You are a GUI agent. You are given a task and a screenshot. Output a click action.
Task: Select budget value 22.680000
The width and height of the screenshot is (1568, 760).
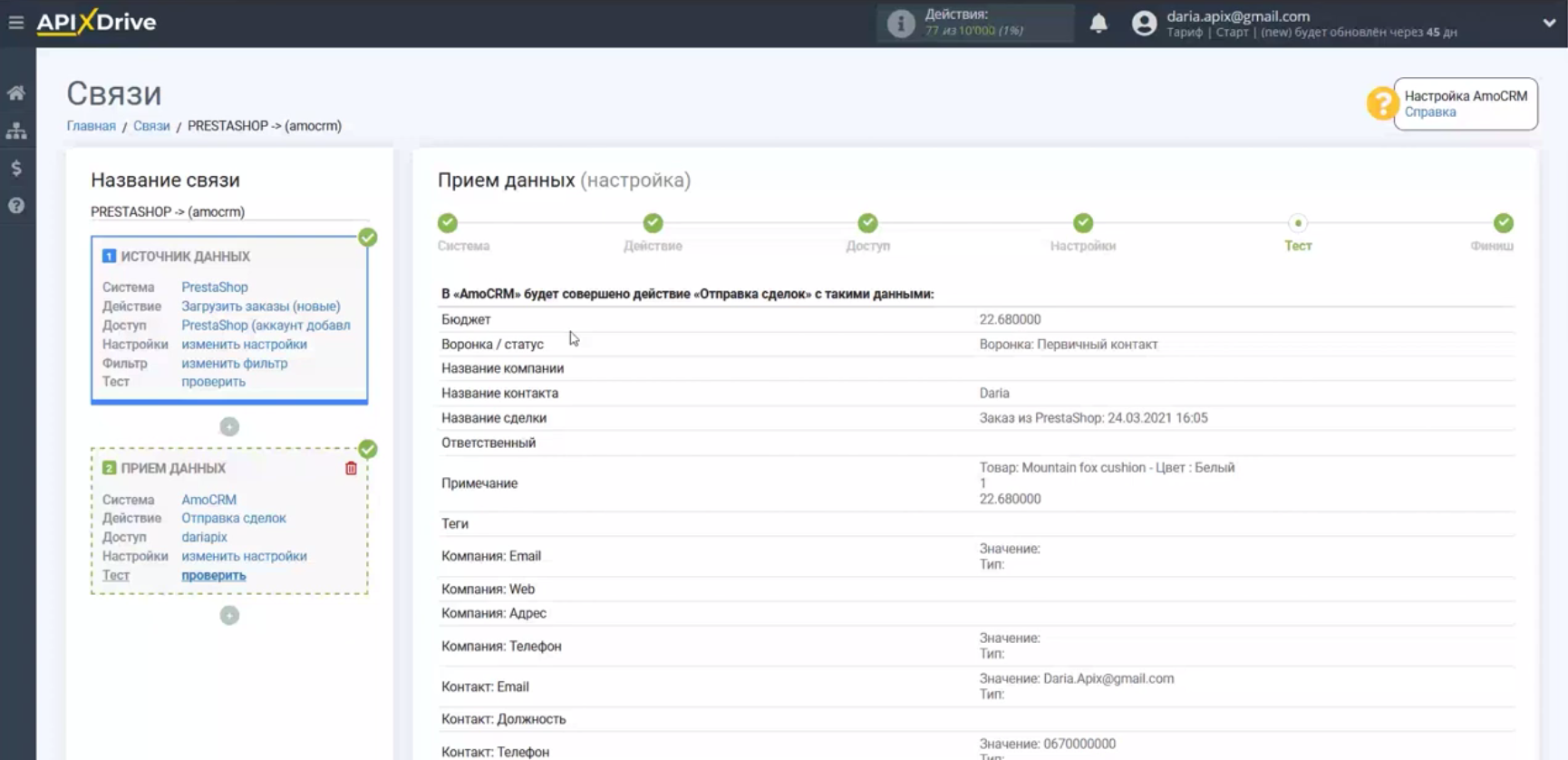click(x=1010, y=319)
